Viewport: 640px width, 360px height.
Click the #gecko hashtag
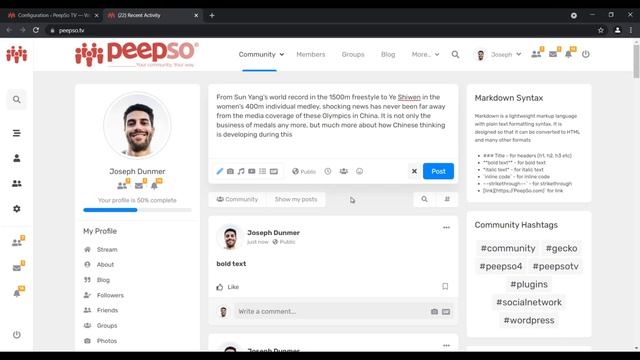(561, 248)
